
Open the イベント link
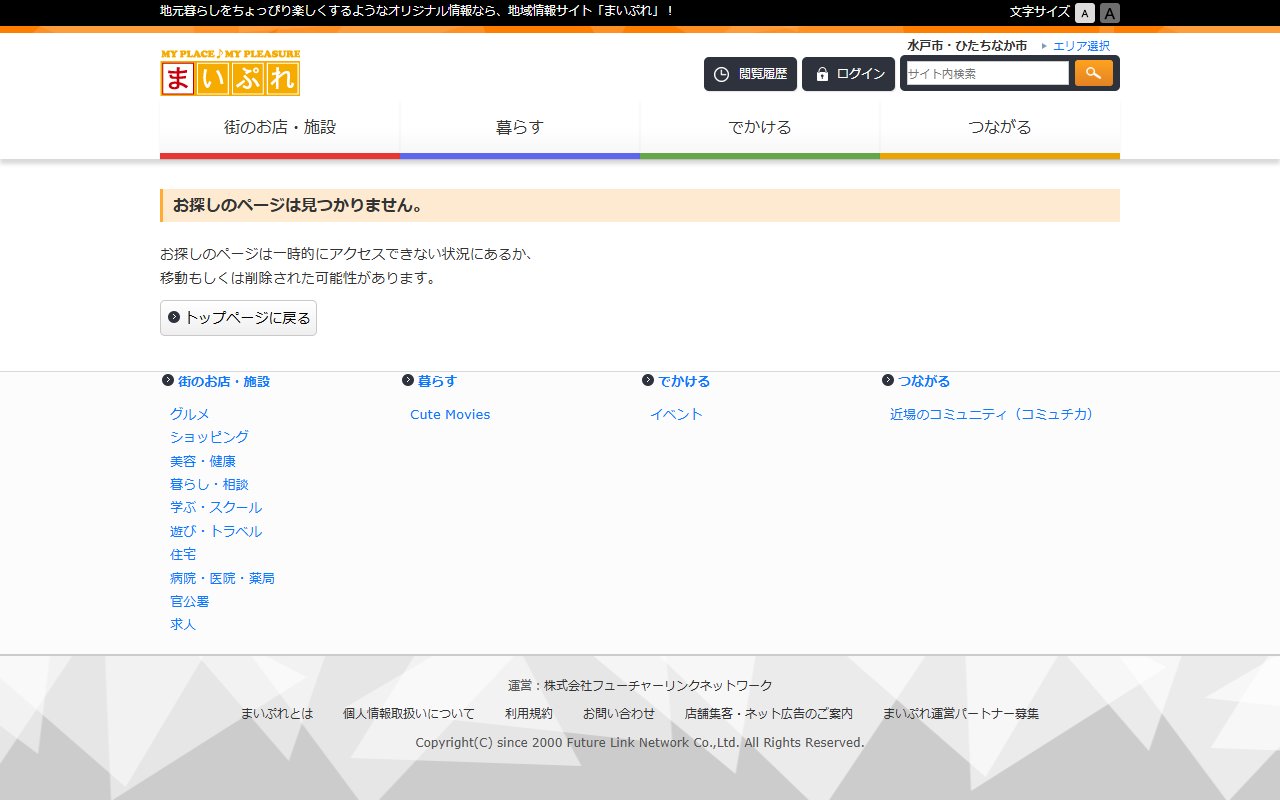676,414
